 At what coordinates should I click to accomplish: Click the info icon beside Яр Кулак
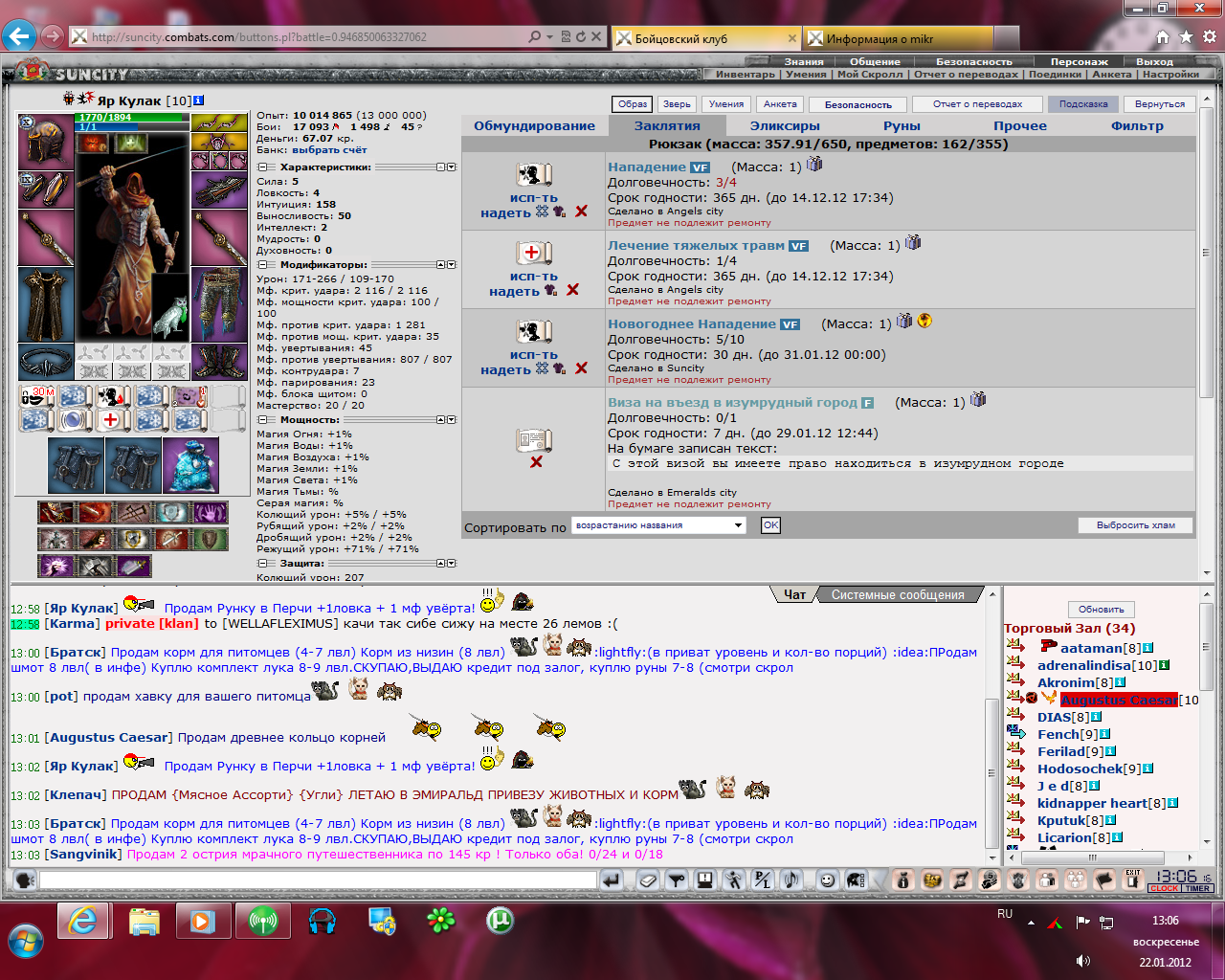pyautogui.click(x=198, y=100)
